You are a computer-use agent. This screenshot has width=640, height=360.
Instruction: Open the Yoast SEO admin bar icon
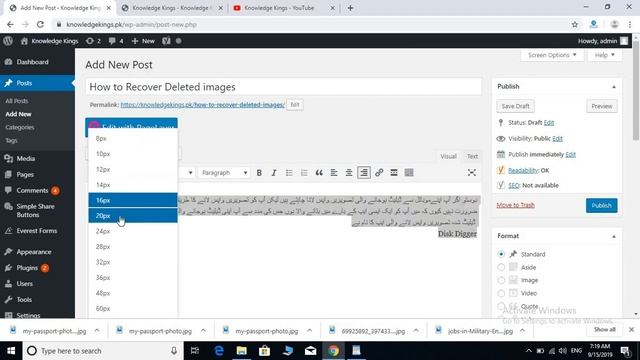tap(166, 41)
